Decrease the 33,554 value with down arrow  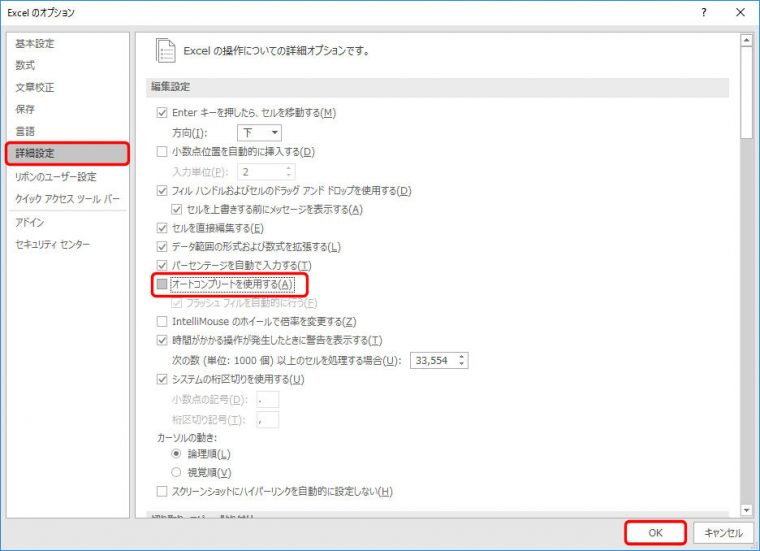coord(462,364)
